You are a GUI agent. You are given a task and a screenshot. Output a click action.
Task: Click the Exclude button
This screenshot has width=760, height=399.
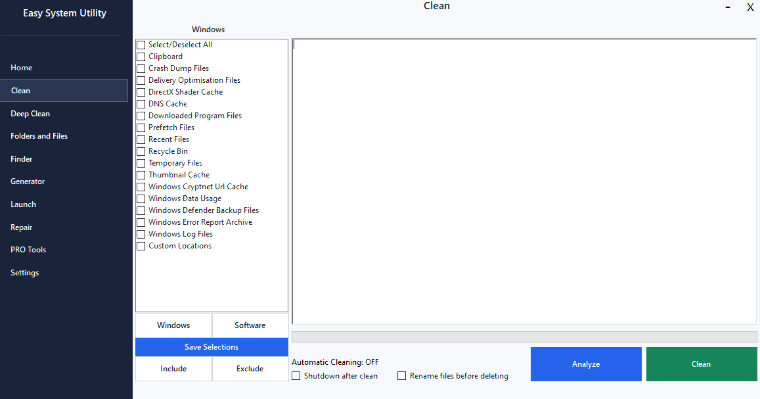tap(250, 368)
